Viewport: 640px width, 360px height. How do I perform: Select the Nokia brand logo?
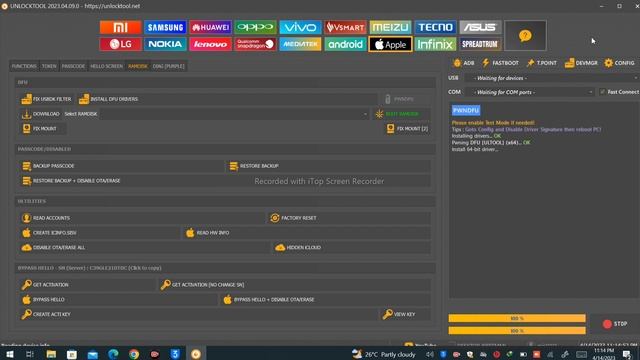pos(165,44)
